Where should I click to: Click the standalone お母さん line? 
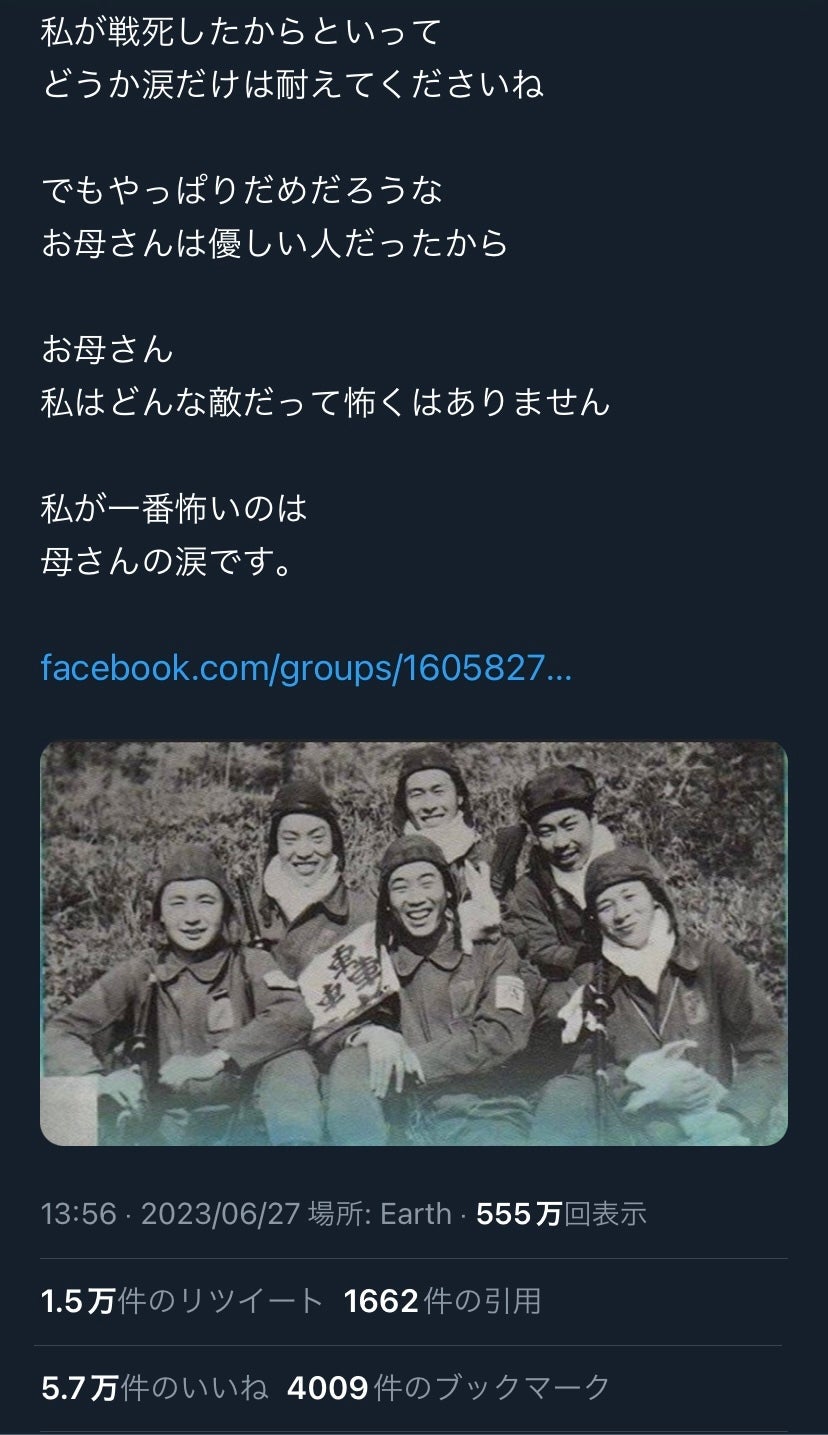[107, 350]
